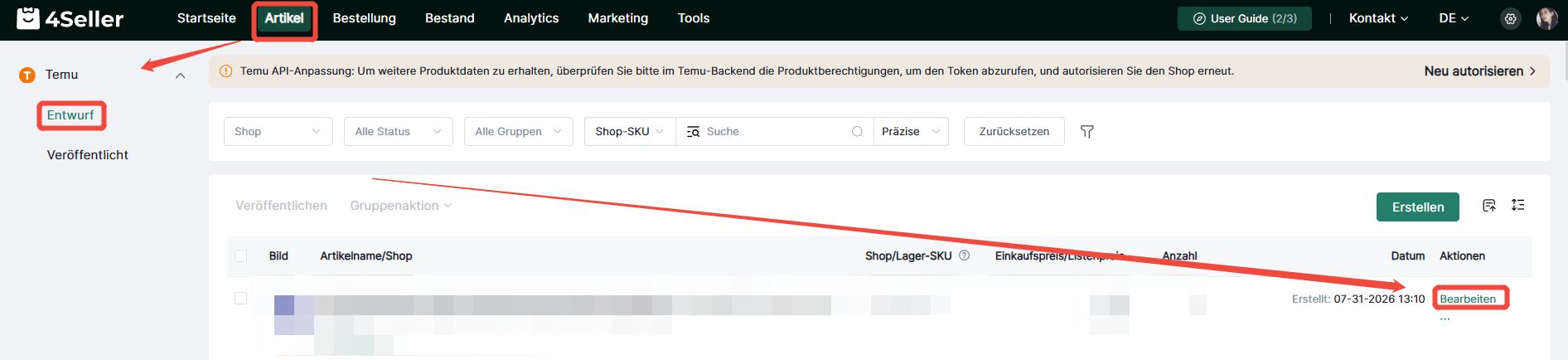This screenshot has width=1568, height=360.
Task: Open the Marketing tab
Action: tap(618, 18)
